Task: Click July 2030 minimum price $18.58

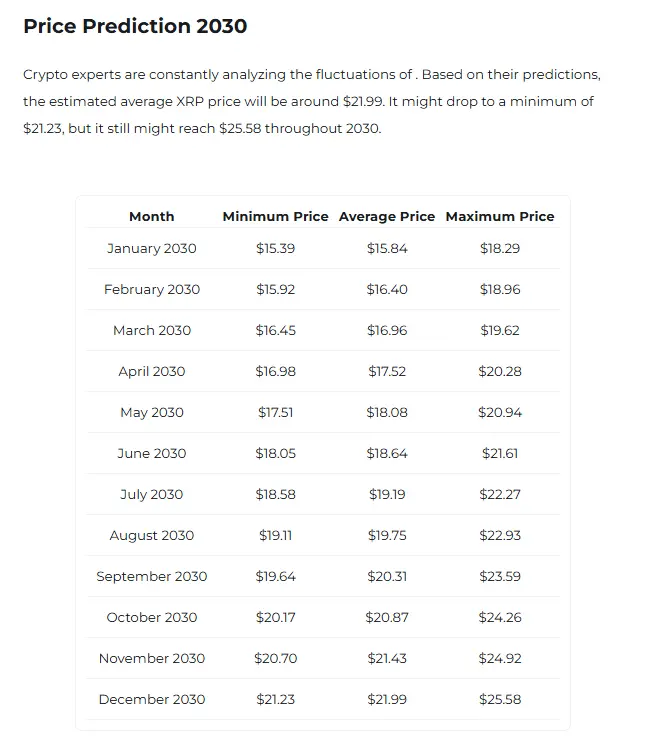Action: 275,495
